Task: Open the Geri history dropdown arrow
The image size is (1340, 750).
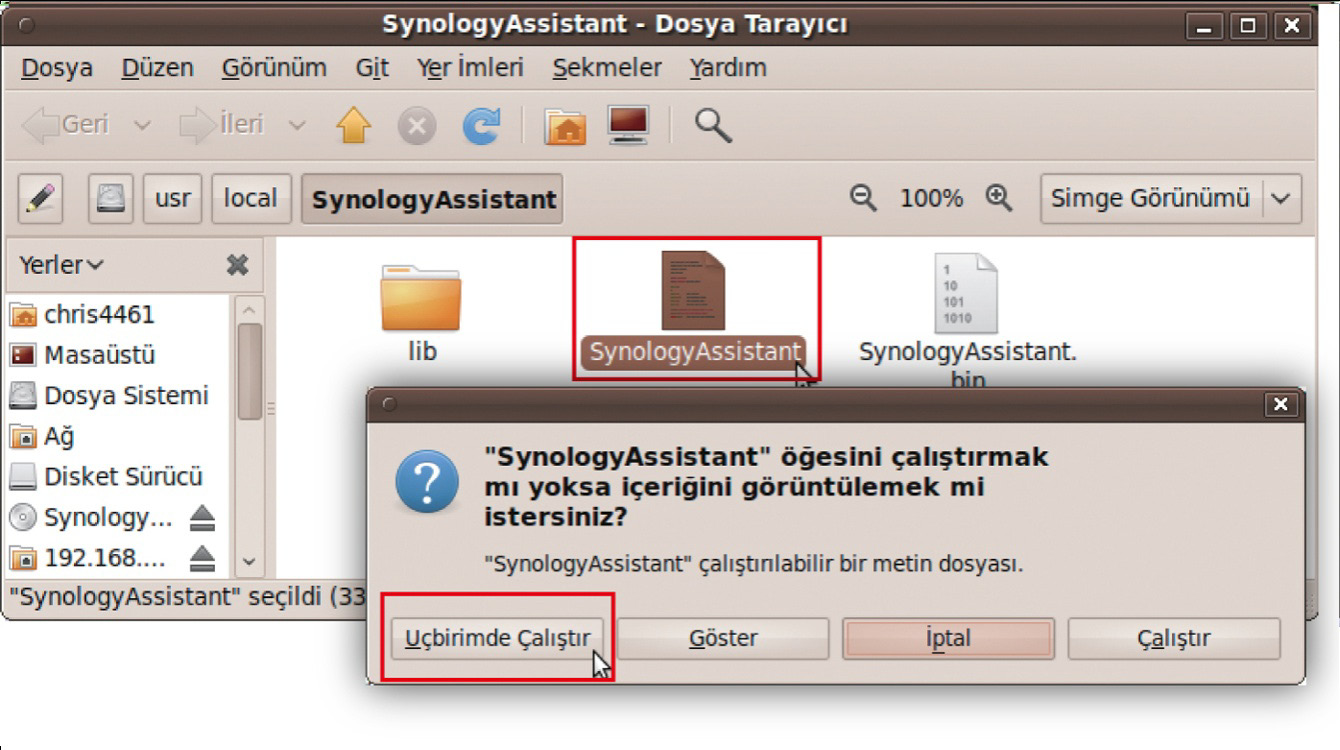Action: tap(141, 126)
